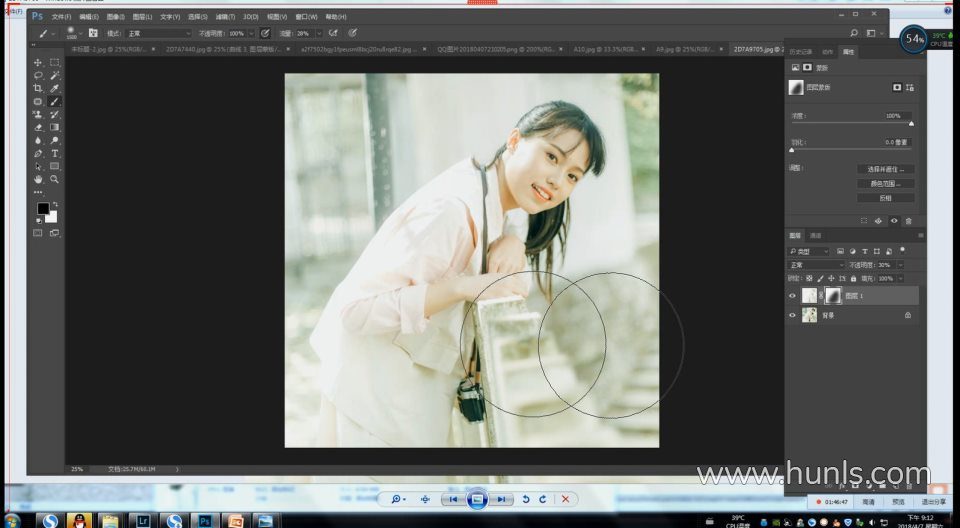960x528 pixels.
Task: Toggle pressure for size button
Action: pyautogui.click(x=353, y=33)
